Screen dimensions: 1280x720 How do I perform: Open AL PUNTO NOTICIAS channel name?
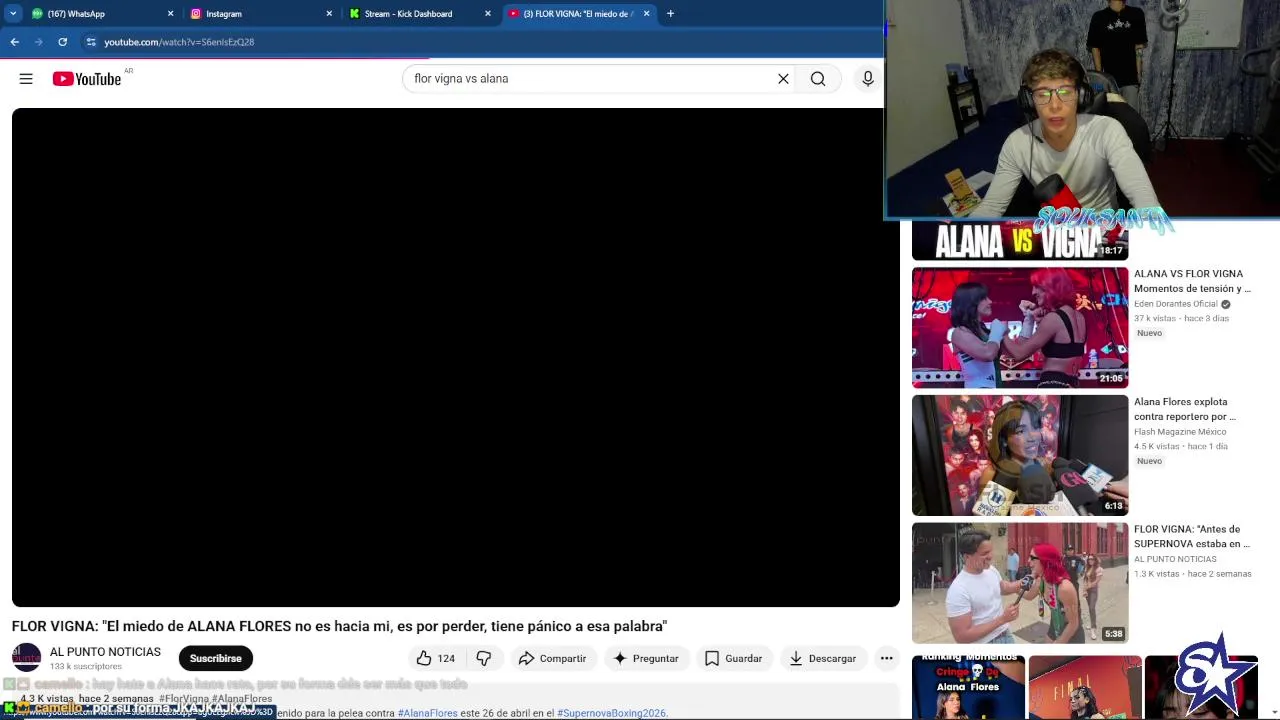click(x=105, y=652)
